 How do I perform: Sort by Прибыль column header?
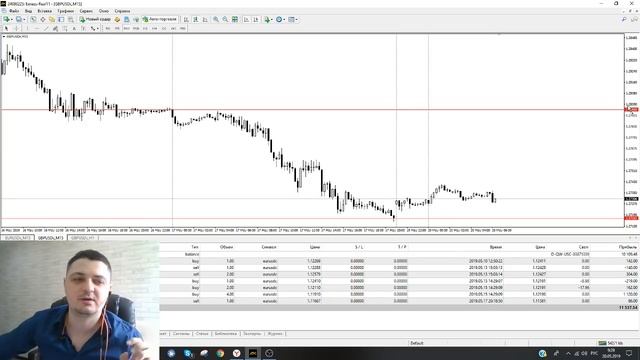coord(628,247)
